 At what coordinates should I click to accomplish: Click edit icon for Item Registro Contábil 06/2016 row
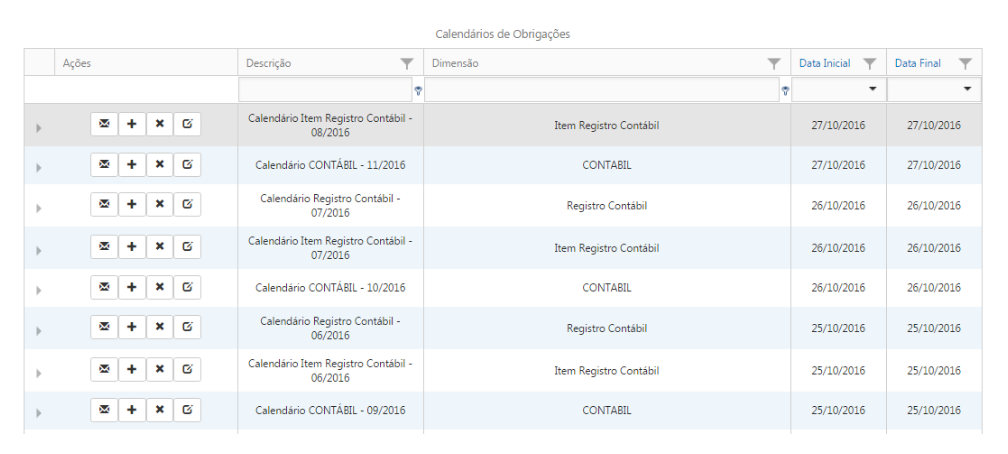pyautogui.click(x=187, y=369)
